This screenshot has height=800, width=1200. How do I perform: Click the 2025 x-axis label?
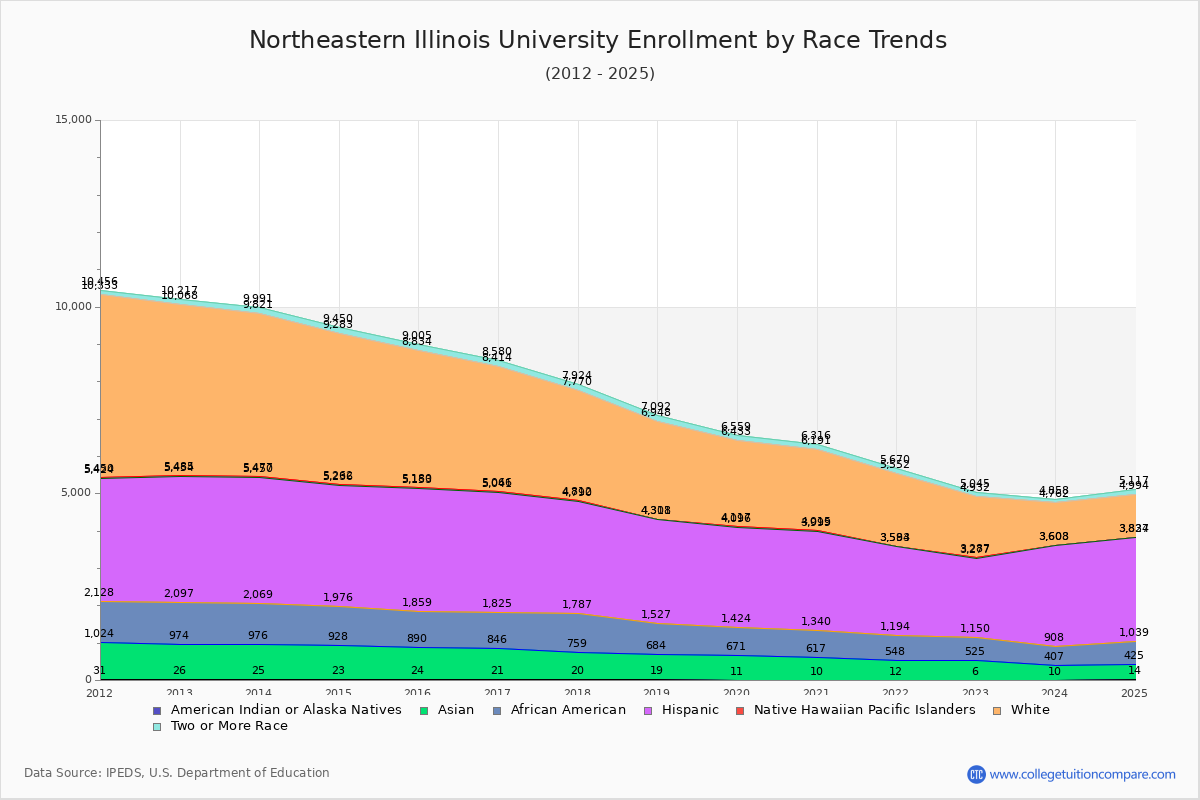pyautogui.click(x=1135, y=693)
